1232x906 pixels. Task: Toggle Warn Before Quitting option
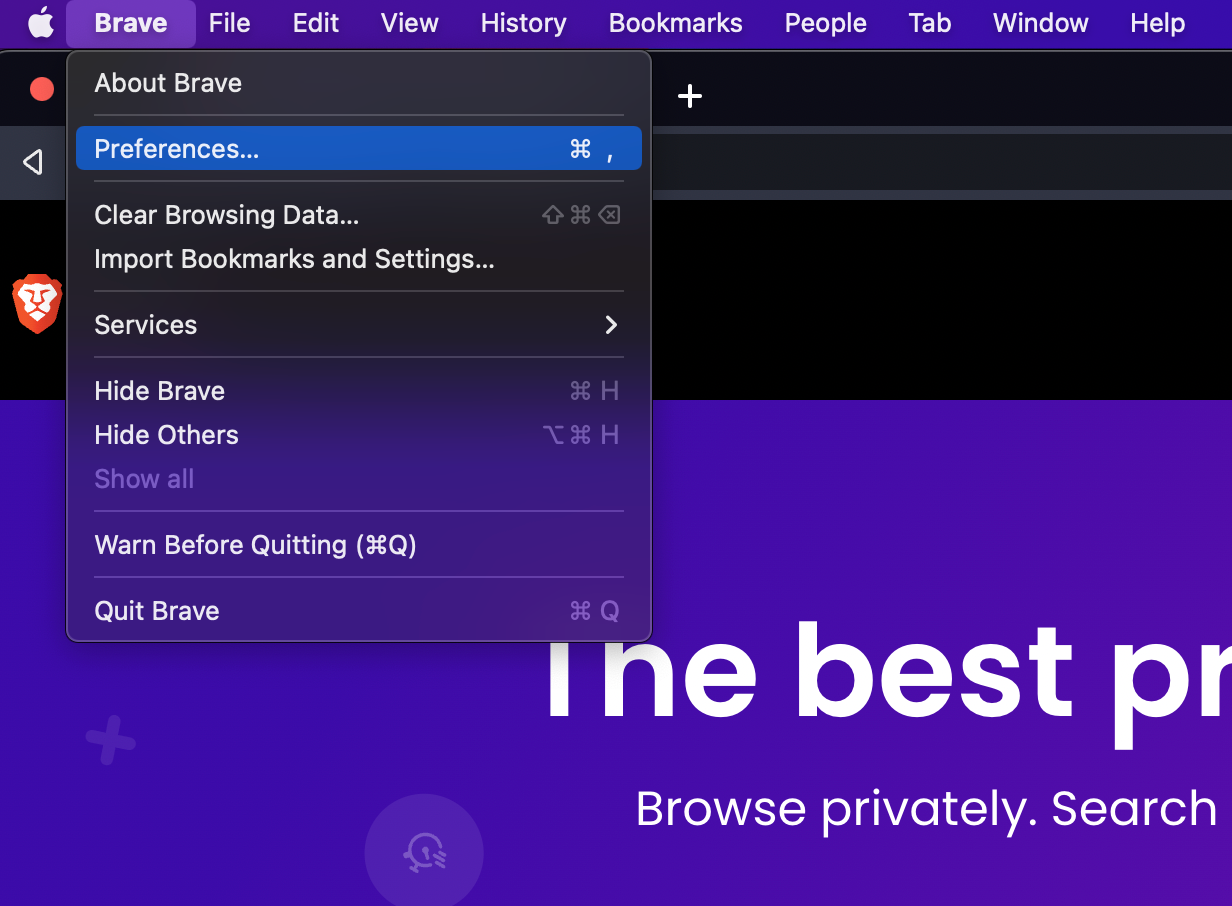359,545
